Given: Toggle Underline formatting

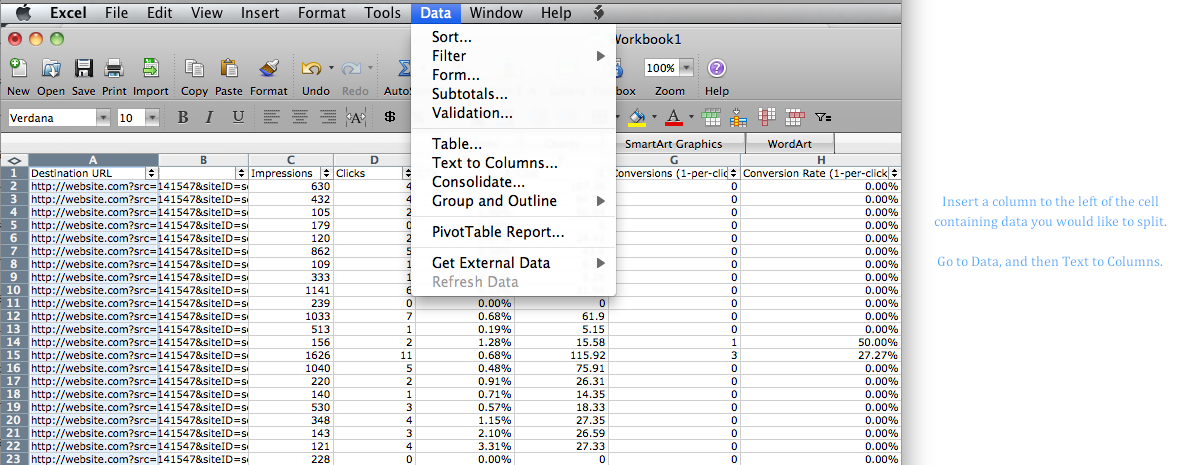Looking at the screenshot, I should 238,117.
